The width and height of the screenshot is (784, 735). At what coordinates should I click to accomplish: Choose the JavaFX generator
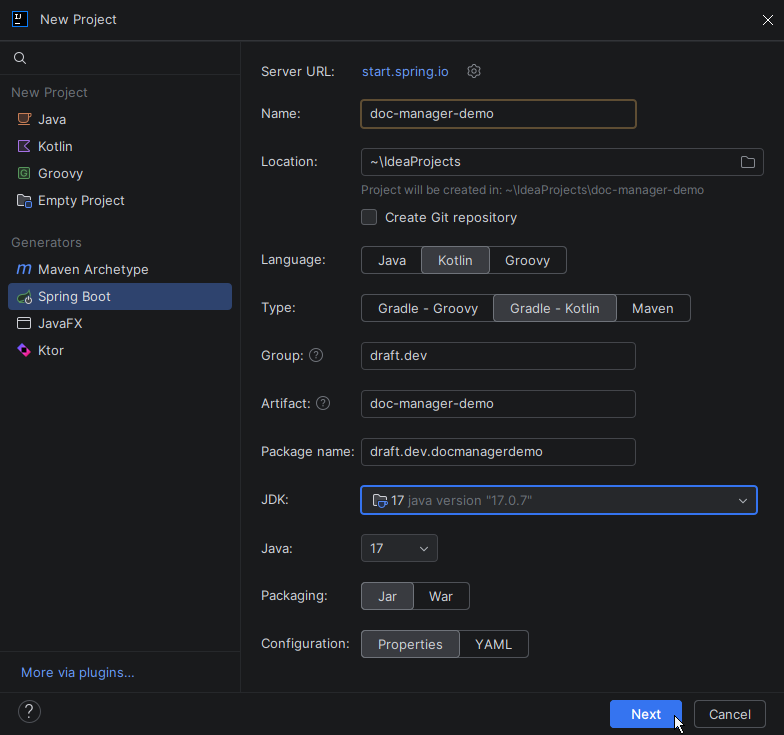click(x=120, y=324)
